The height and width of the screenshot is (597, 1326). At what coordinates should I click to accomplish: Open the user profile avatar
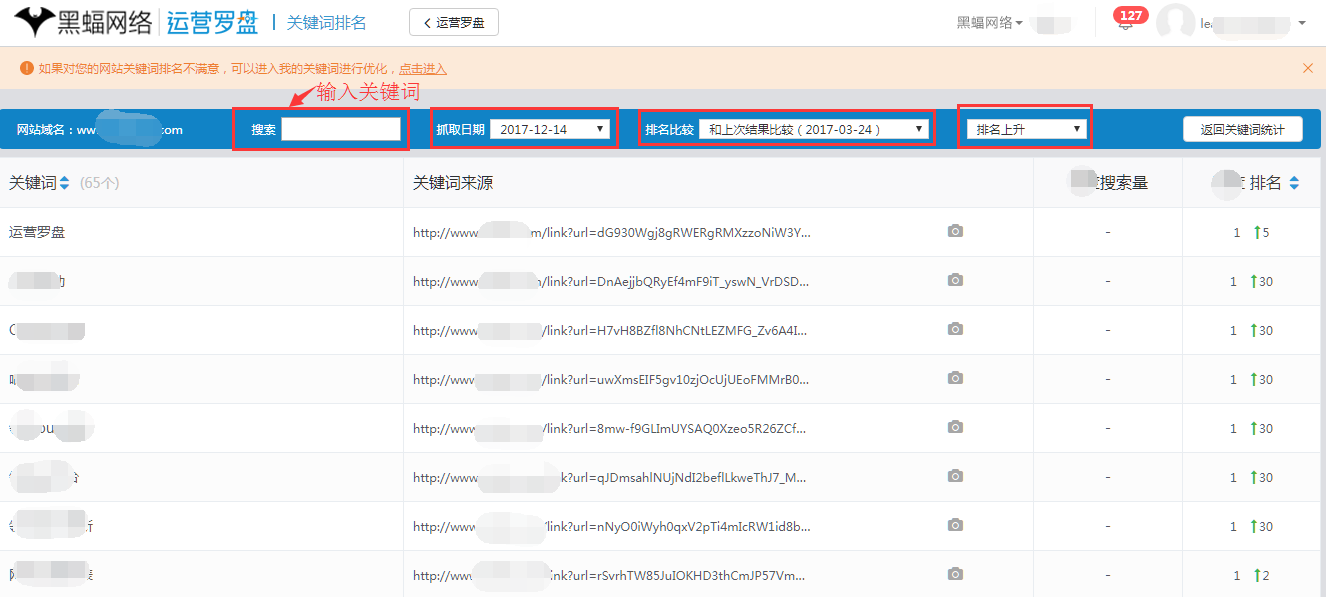[1175, 22]
